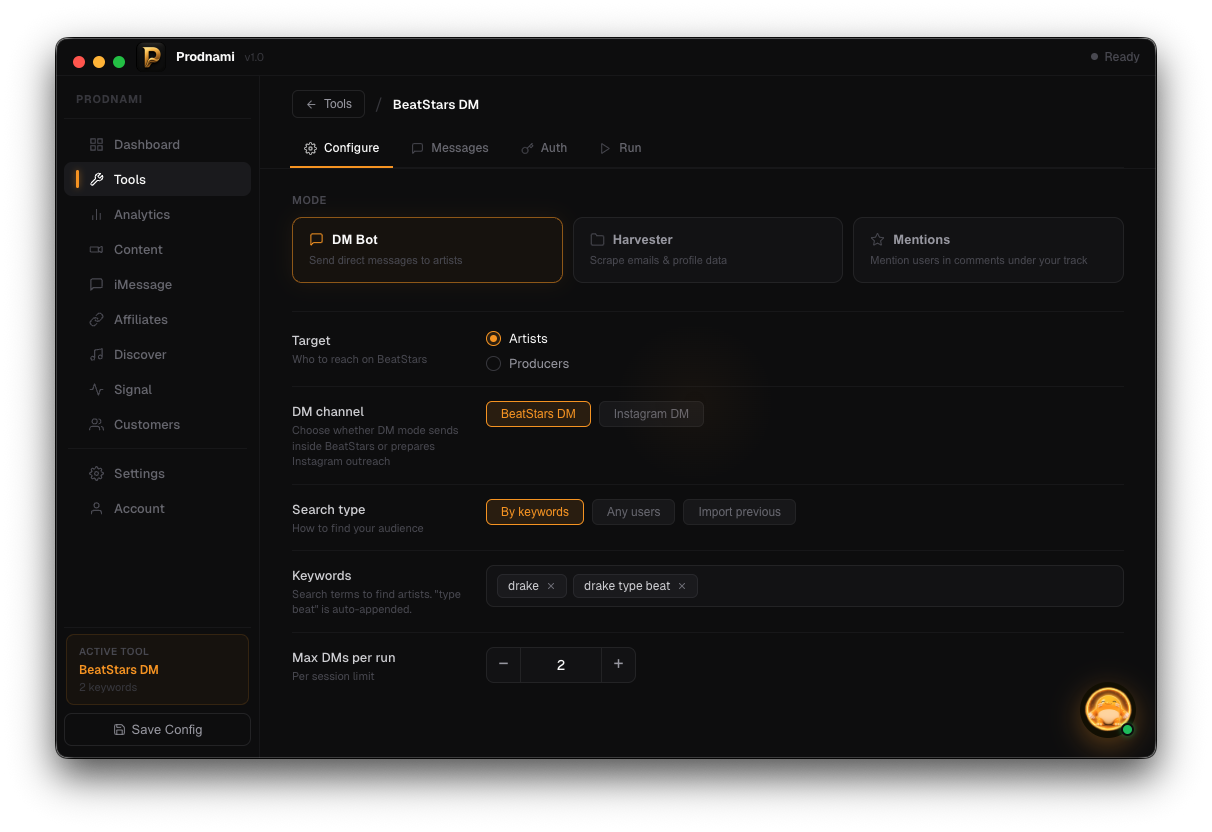Open the Account sidebar item
Viewport: 1212px width, 832px height.
(x=157, y=509)
